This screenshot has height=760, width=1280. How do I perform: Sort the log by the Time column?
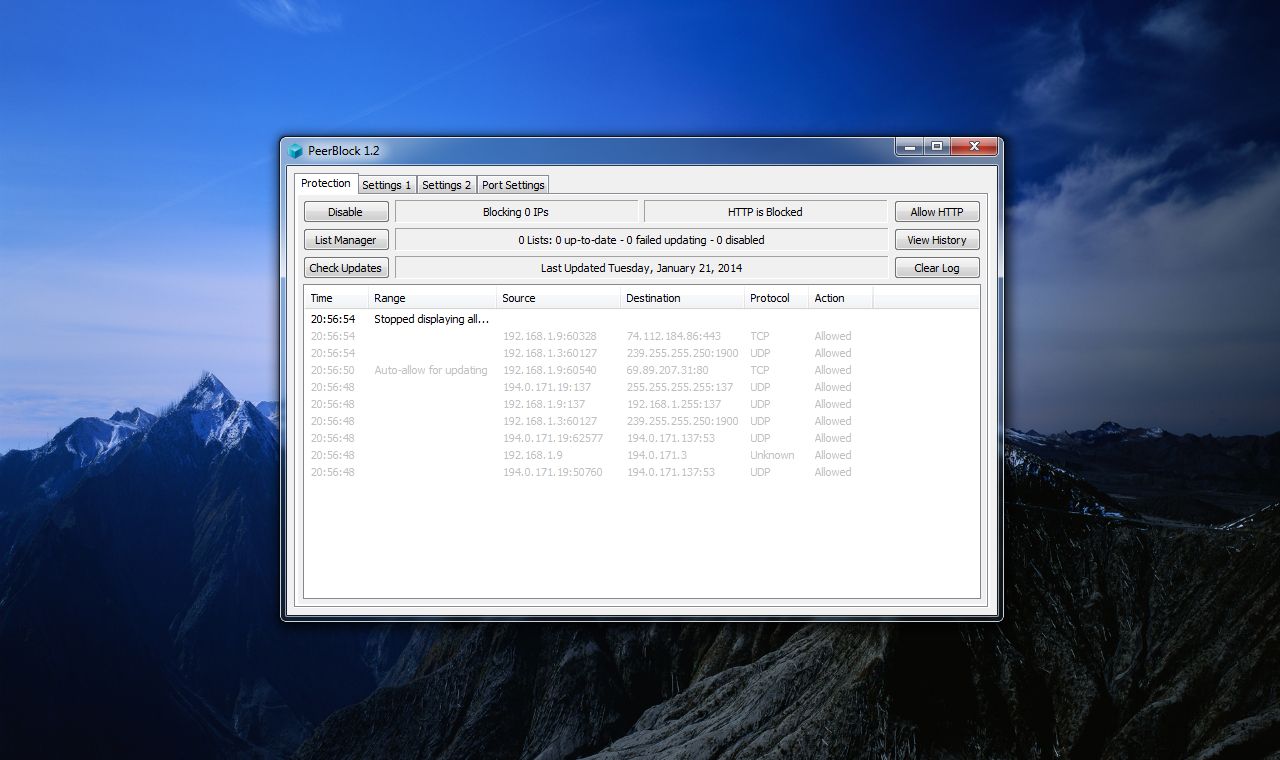point(335,297)
